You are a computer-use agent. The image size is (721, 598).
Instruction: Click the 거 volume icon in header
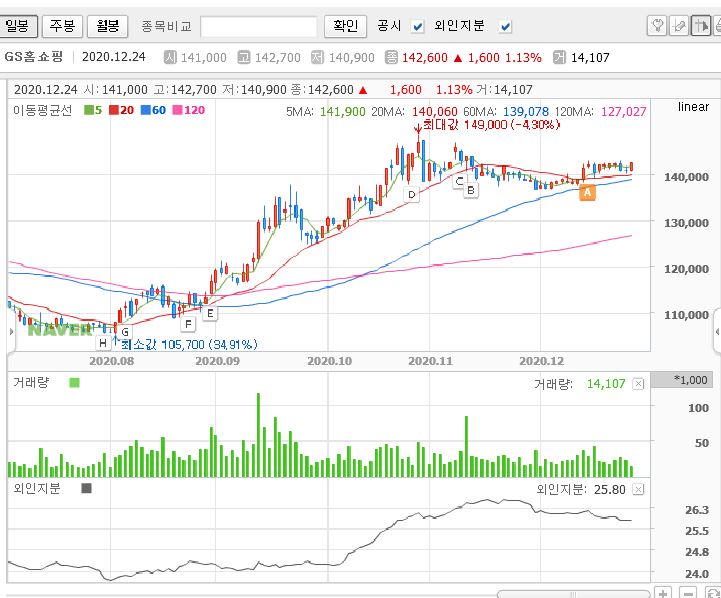[x=559, y=57]
